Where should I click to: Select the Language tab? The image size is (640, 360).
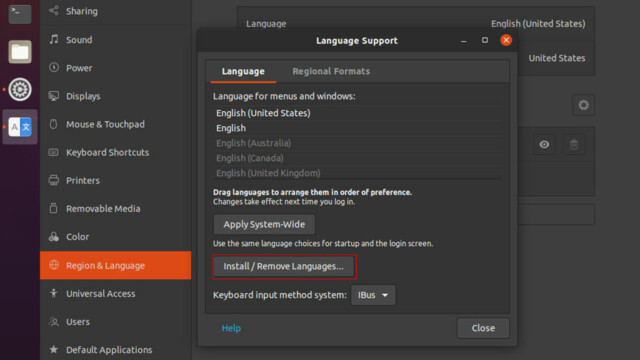pyautogui.click(x=243, y=71)
